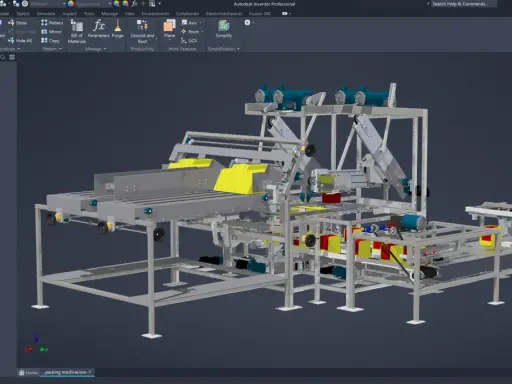512x384 pixels.
Task: Switch to the Tools ribbon tab
Action: pos(89,14)
